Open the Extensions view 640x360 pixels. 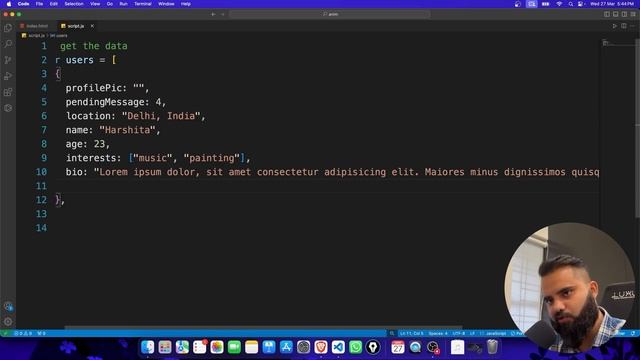[x=8, y=92]
